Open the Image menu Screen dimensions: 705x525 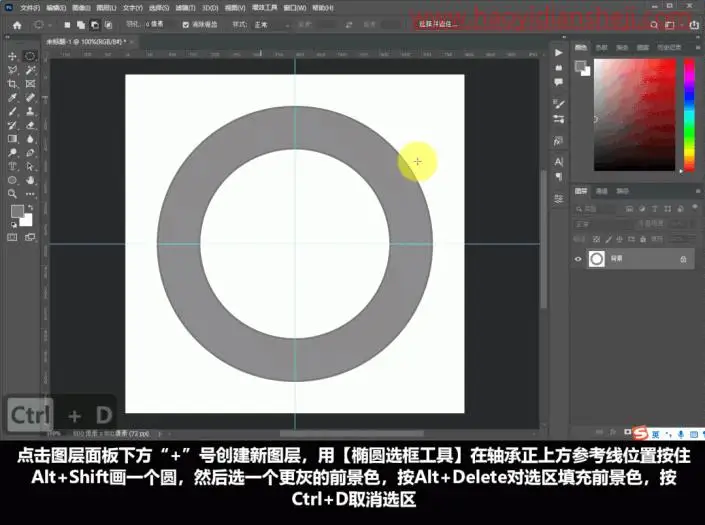[81, 8]
